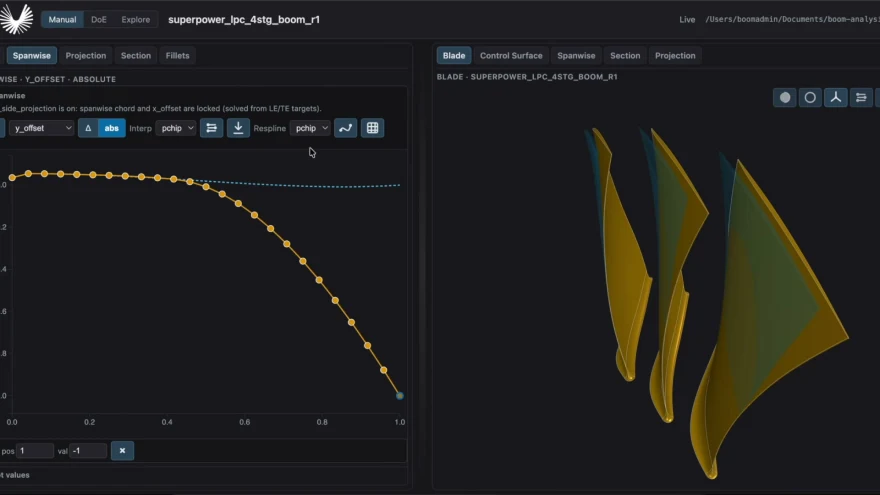The height and width of the screenshot is (495, 880).
Task: Open the table grid view icon
Action: click(372, 128)
